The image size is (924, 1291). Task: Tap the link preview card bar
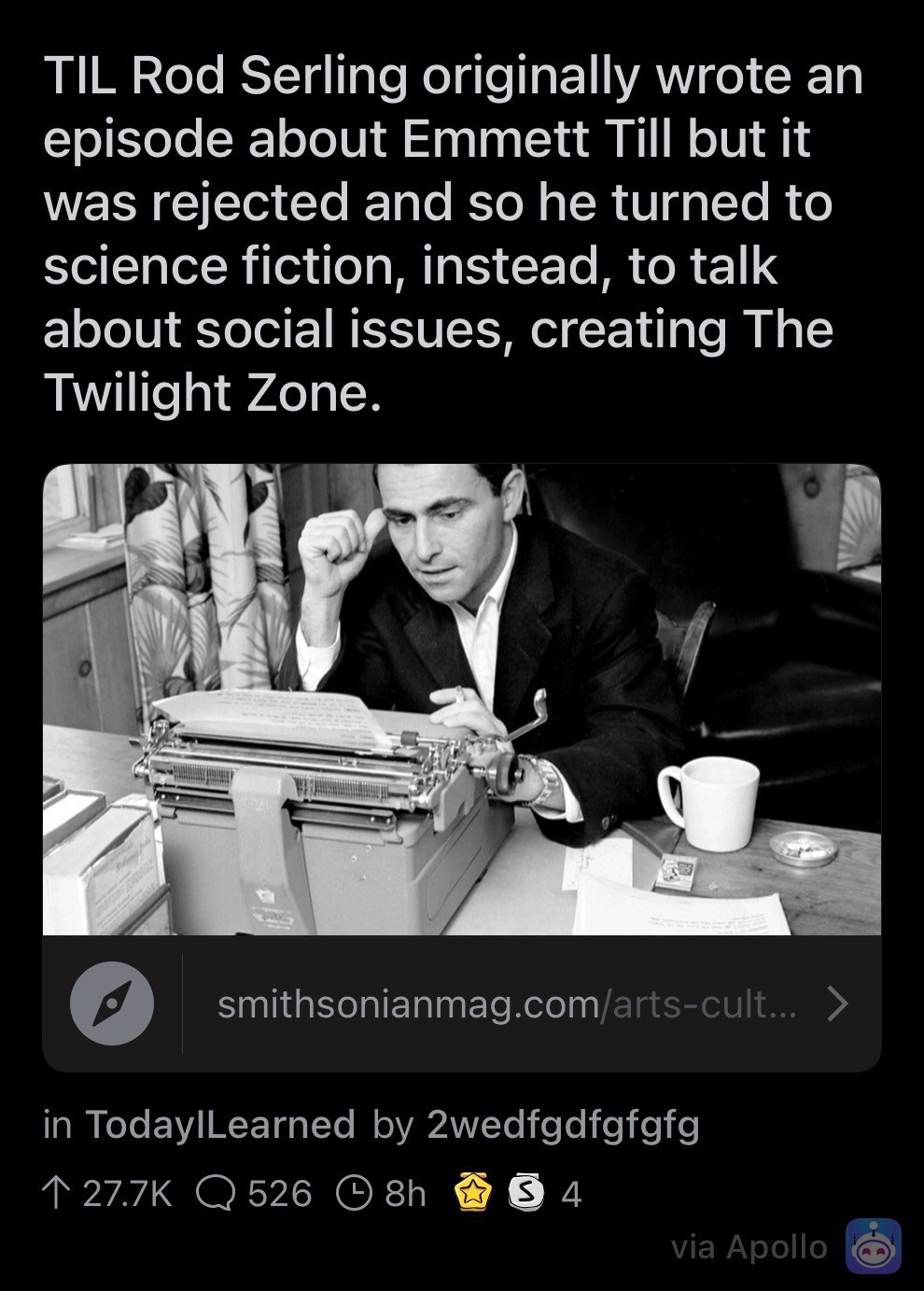point(462,1003)
